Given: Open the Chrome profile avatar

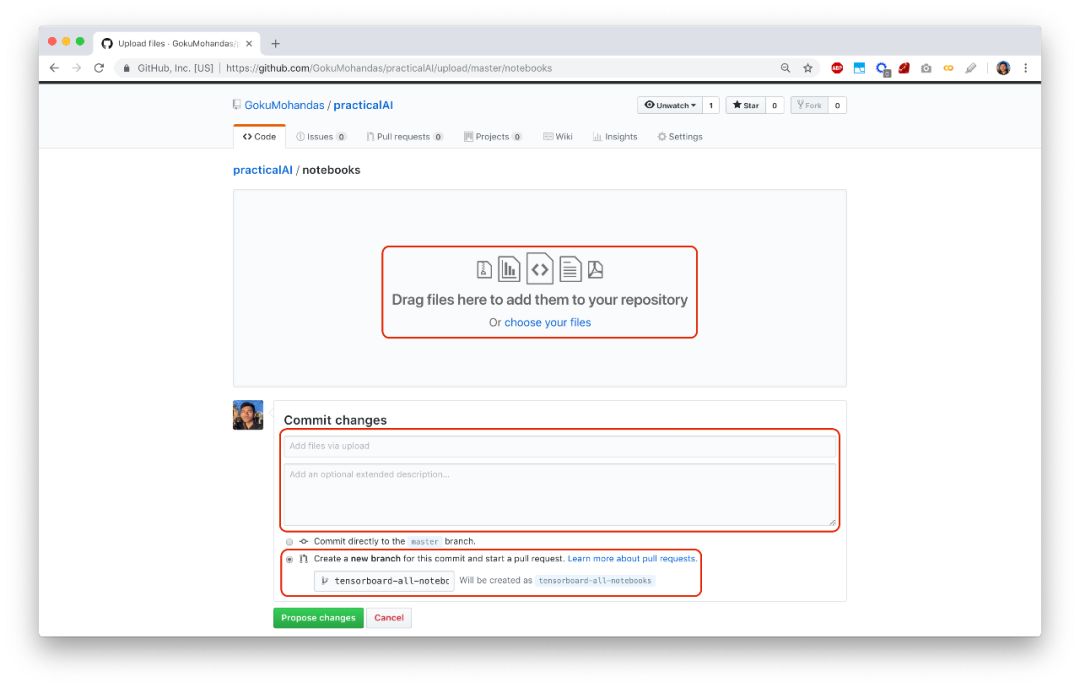Looking at the screenshot, I should click(x=1003, y=68).
